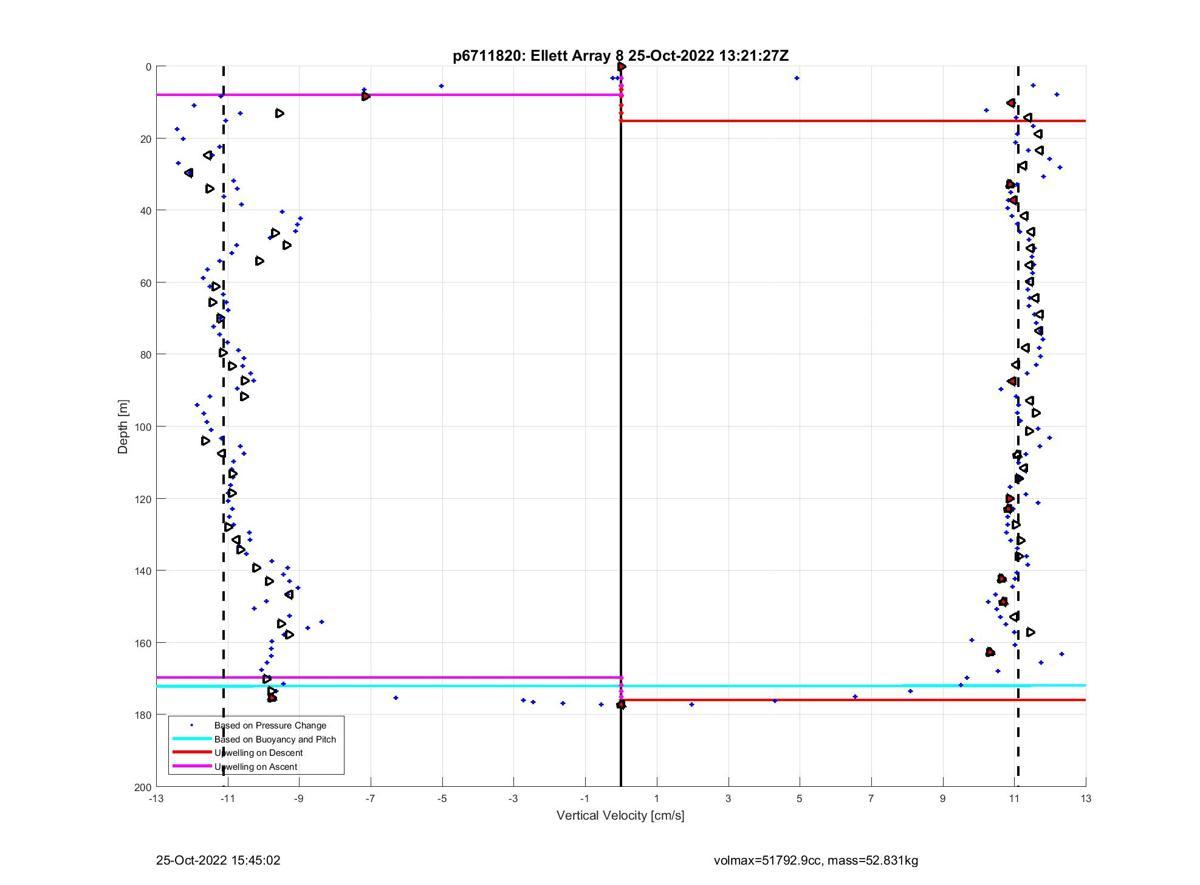1200x885 pixels.
Task: Select the "Depth [m]" y-axis label
Action: click(x=124, y=427)
